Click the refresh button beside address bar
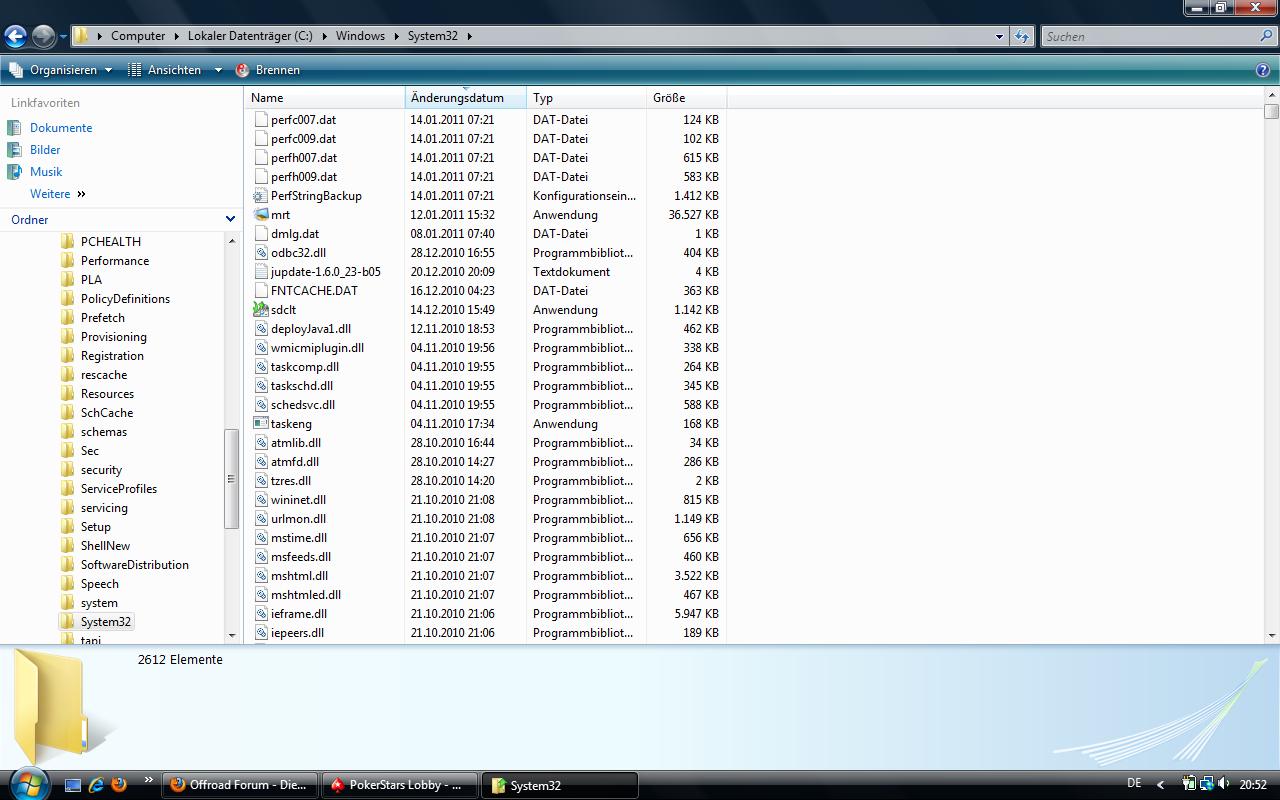The image size is (1280, 800). pos(1021,37)
